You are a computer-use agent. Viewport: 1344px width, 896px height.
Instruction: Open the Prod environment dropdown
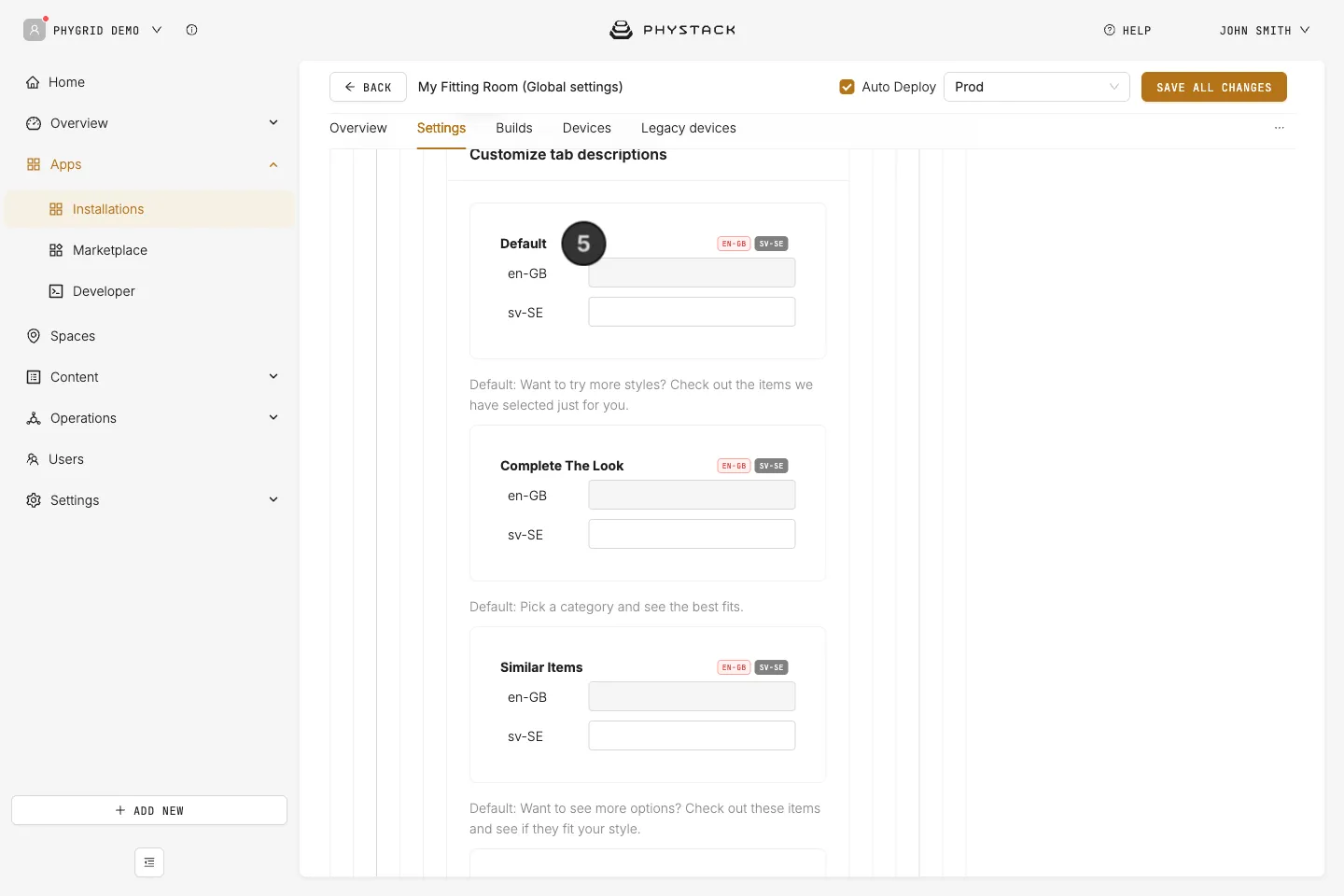pos(1037,87)
